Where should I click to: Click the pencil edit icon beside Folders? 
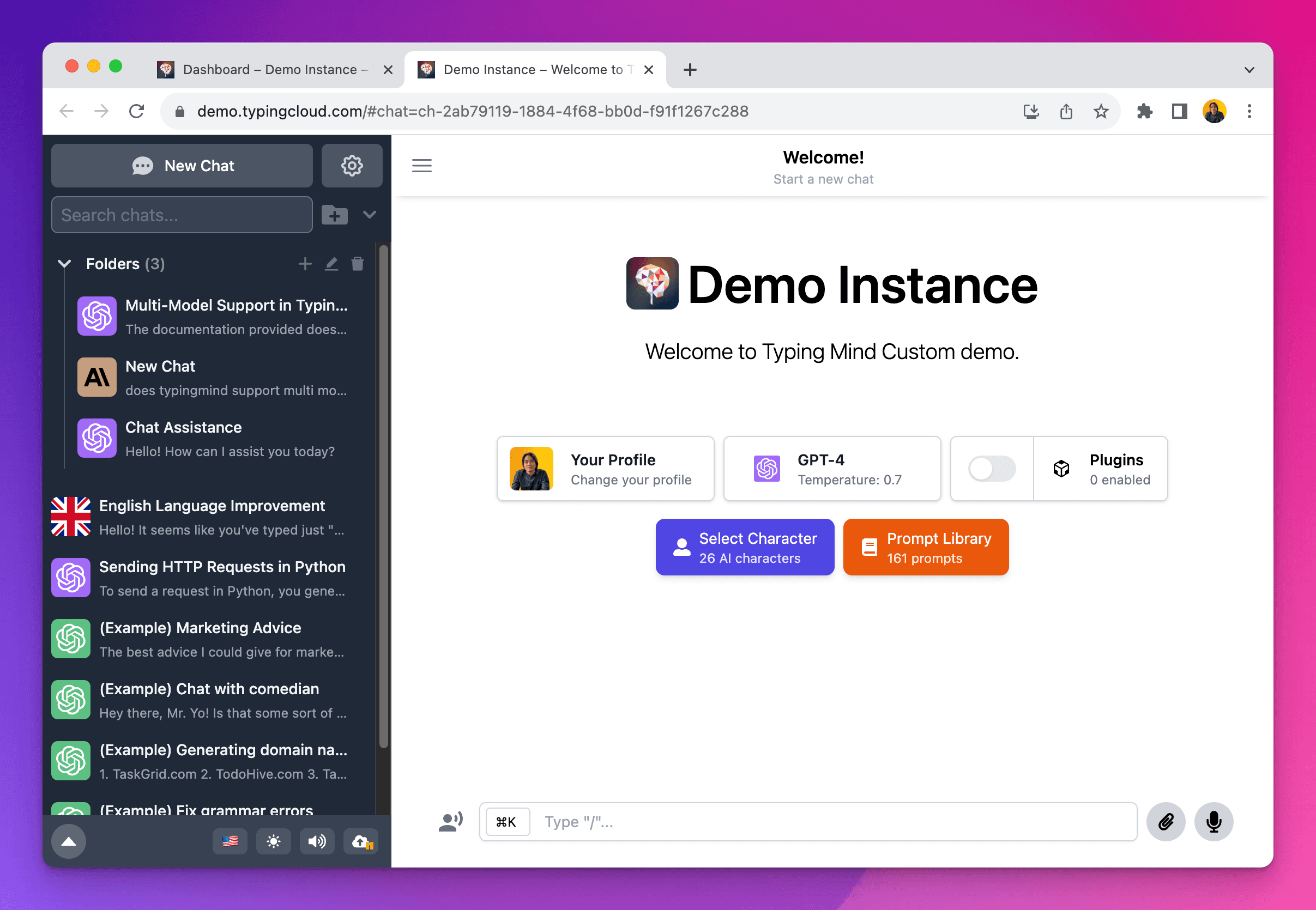click(331, 263)
